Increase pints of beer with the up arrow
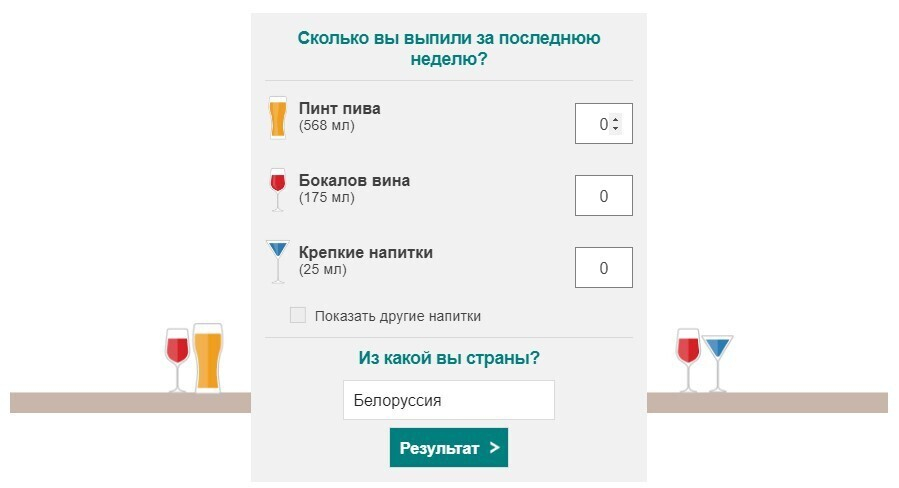The height and width of the screenshot is (488, 899). (616, 120)
